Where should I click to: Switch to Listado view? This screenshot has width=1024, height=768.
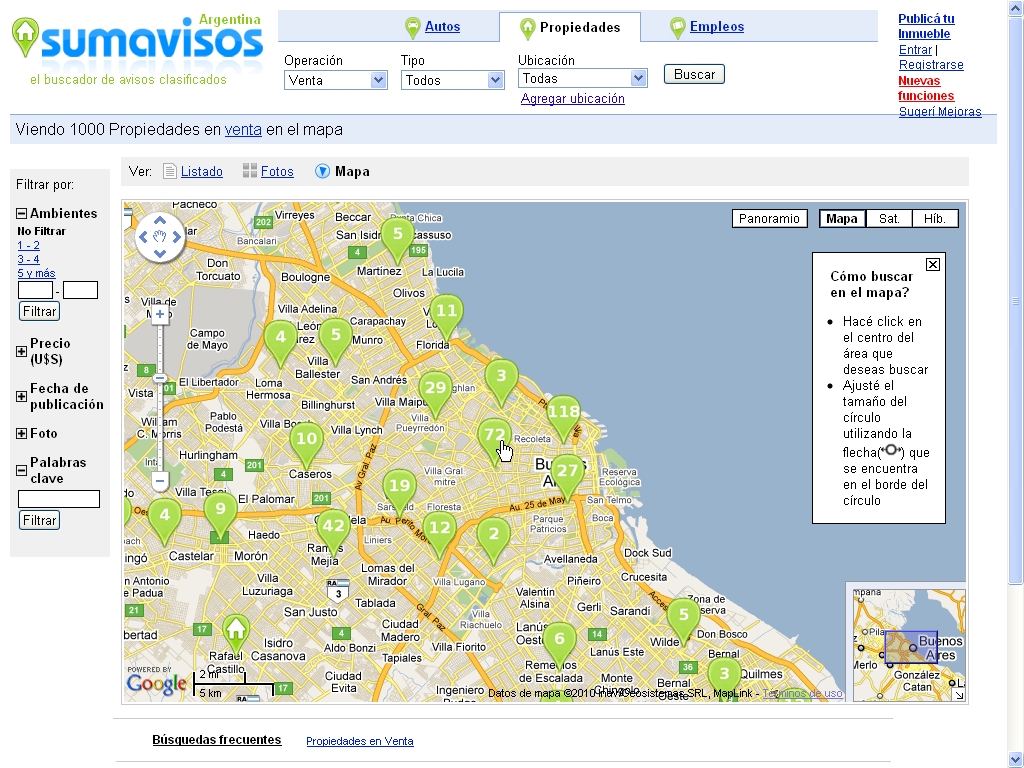click(x=201, y=172)
